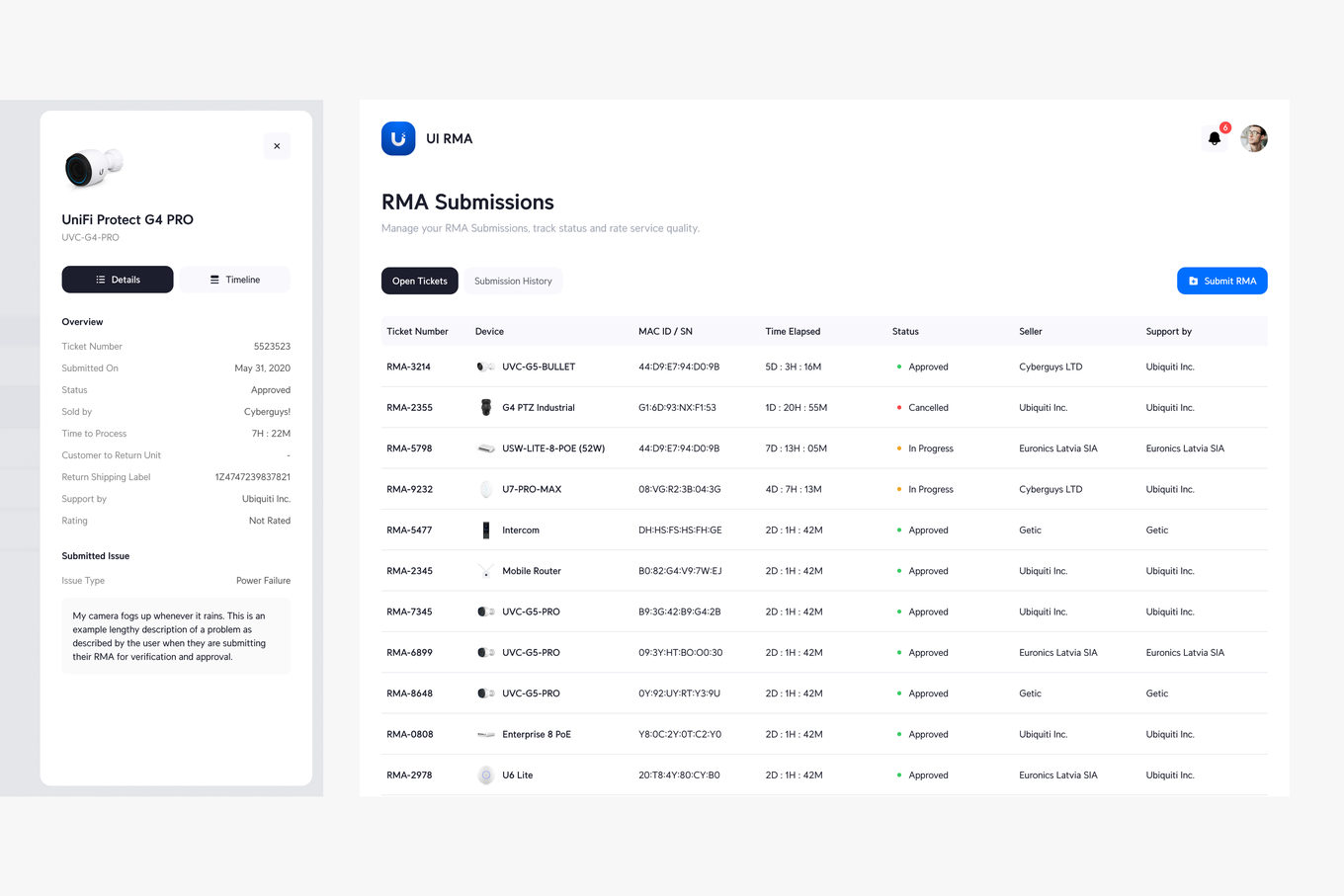The image size is (1344, 896).
Task: Click the G4 PTZ Industrial device name
Action: click(539, 407)
